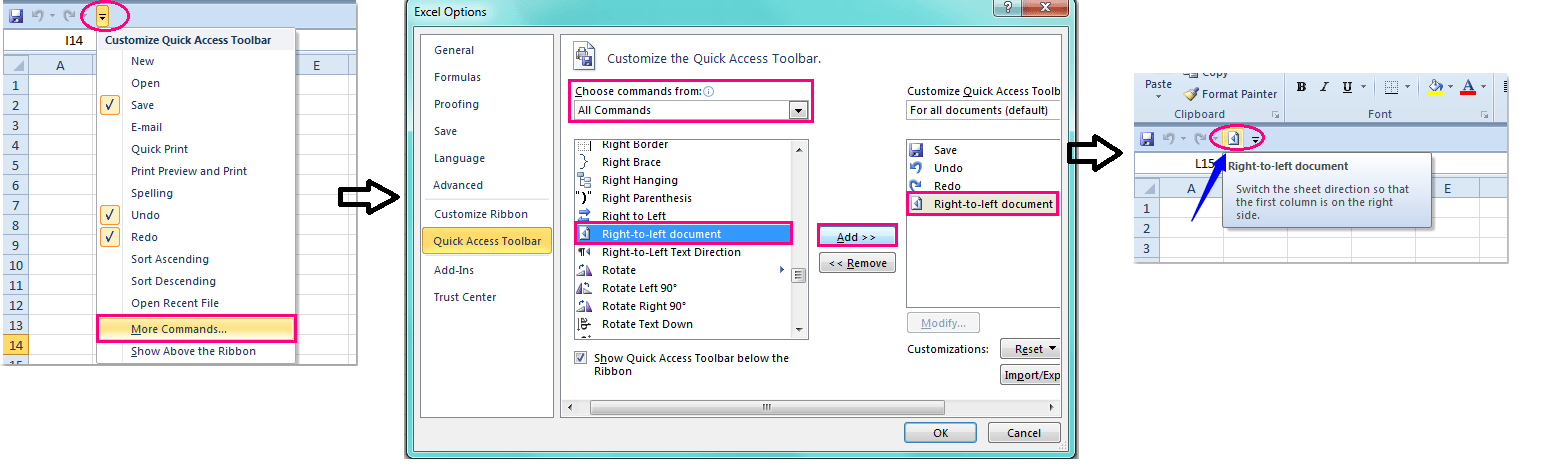Select Right-to-left document in commands list
Viewport: 1544px width, 469px height.
pyautogui.click(x=683, y=234)
